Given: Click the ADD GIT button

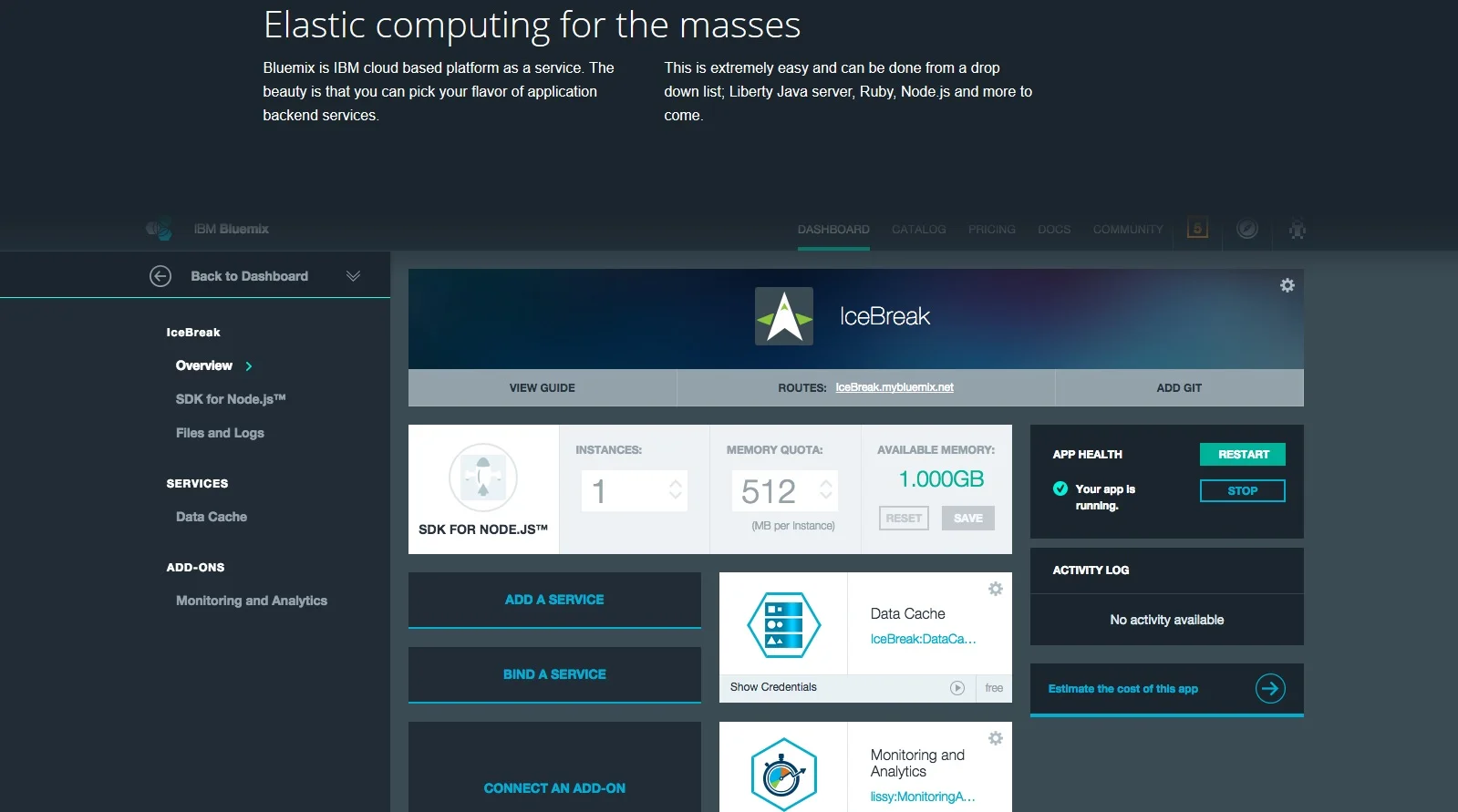Looking at the screenshot, I should 1179,387.
